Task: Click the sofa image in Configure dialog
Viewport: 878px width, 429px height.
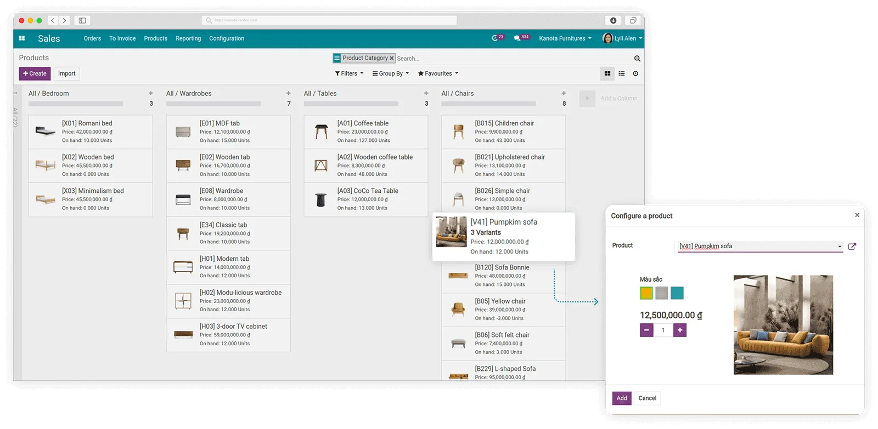Action: [783, 325]
